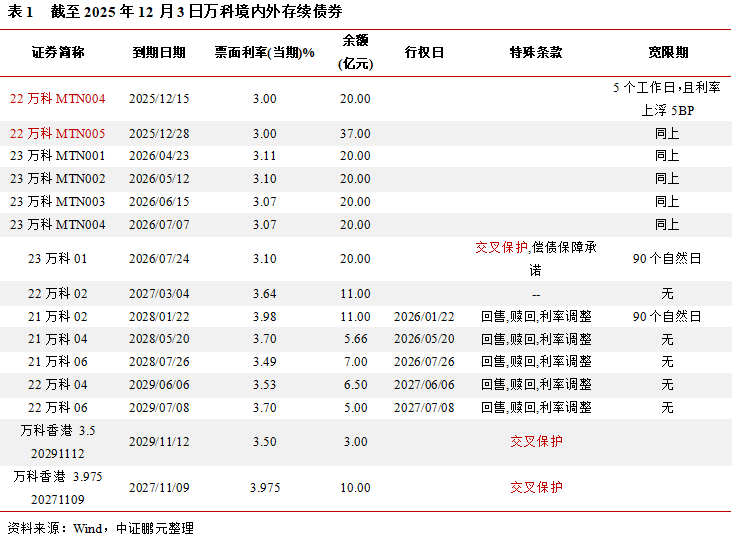Select the 行权日 column header
Viewport: 732px width, 539px height.
[x=424, y=52]
